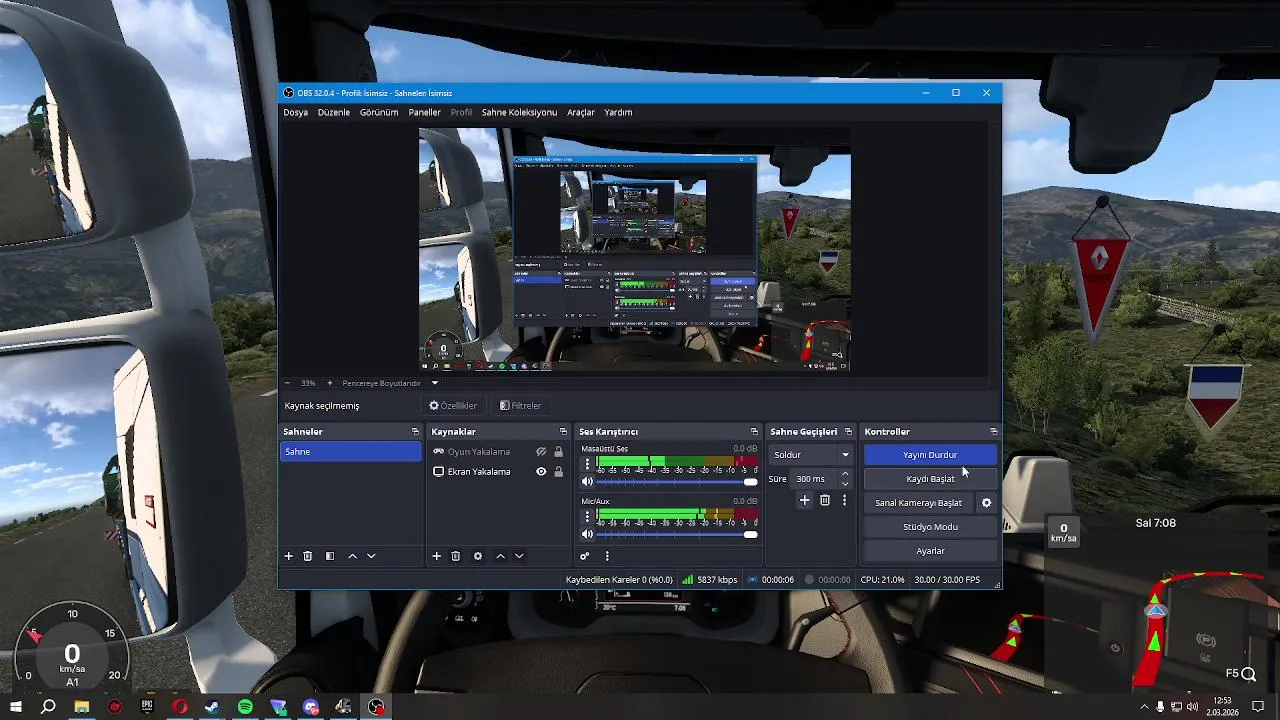Enable Stüdyo Modu
Screen dimensions: 1280x720
coord(930,527)
